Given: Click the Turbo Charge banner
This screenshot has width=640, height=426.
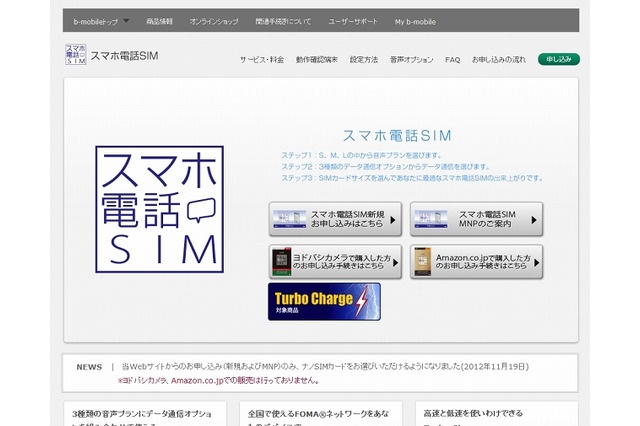Looking at the screenshot, I should click(324, 302).
